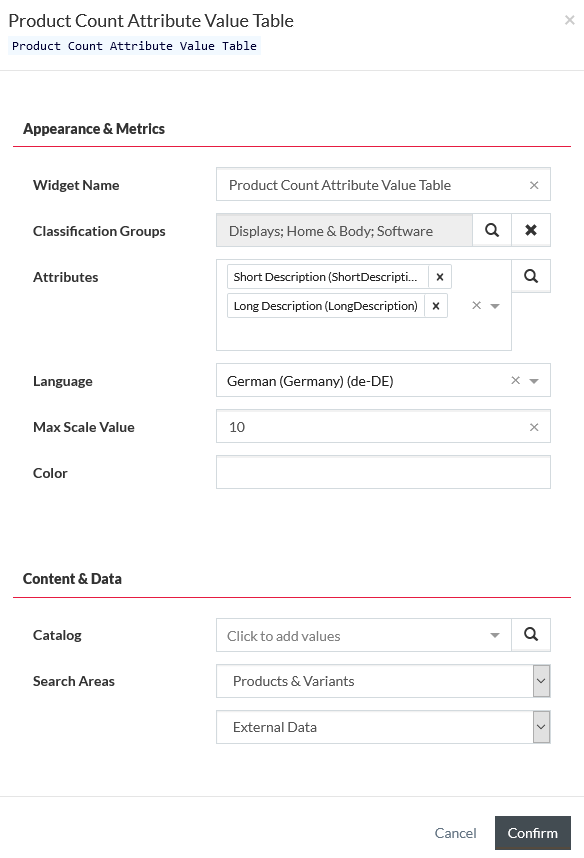Search Catalog with magnifier icon

(531, 634)
